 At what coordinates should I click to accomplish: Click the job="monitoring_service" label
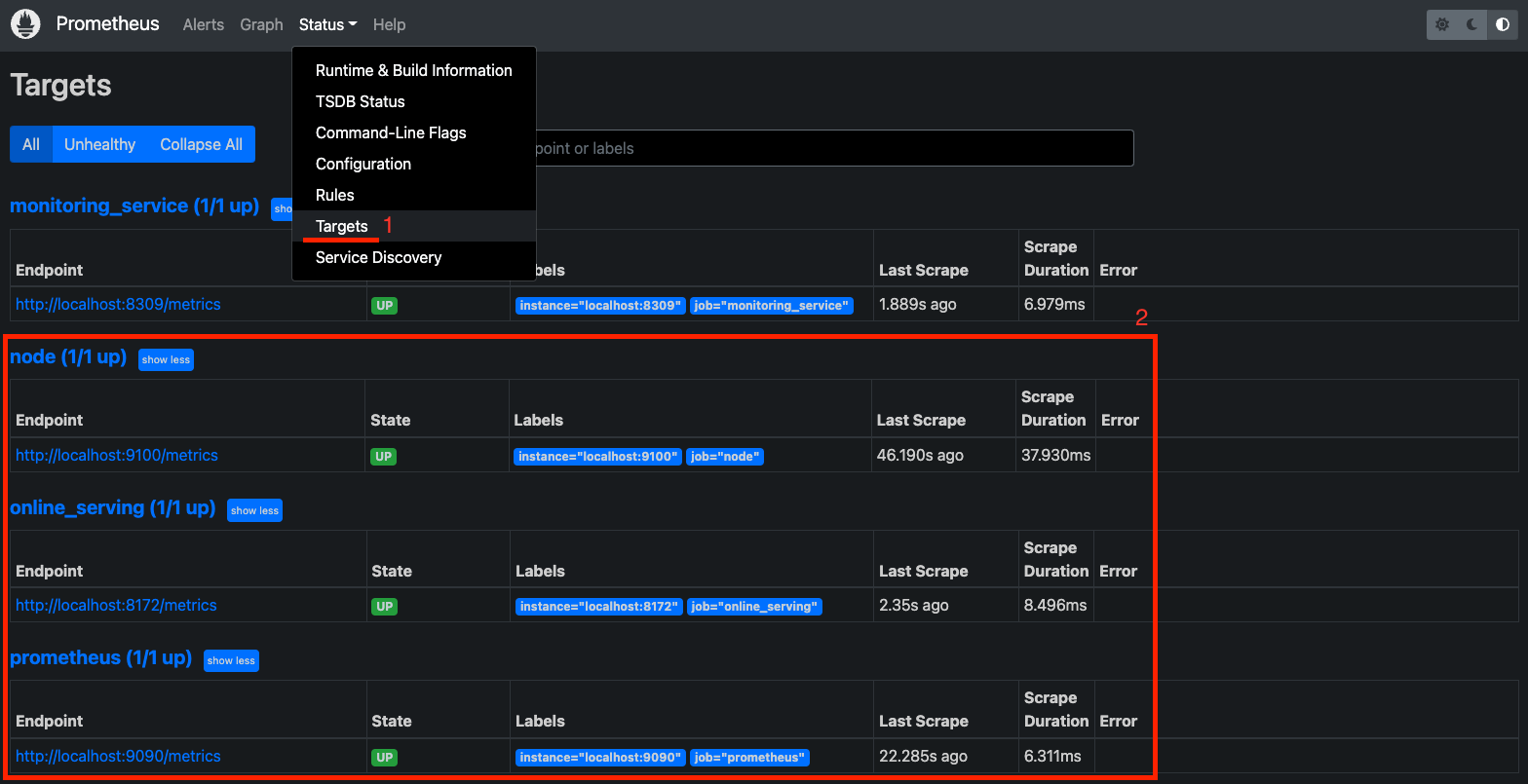(772, 306)
